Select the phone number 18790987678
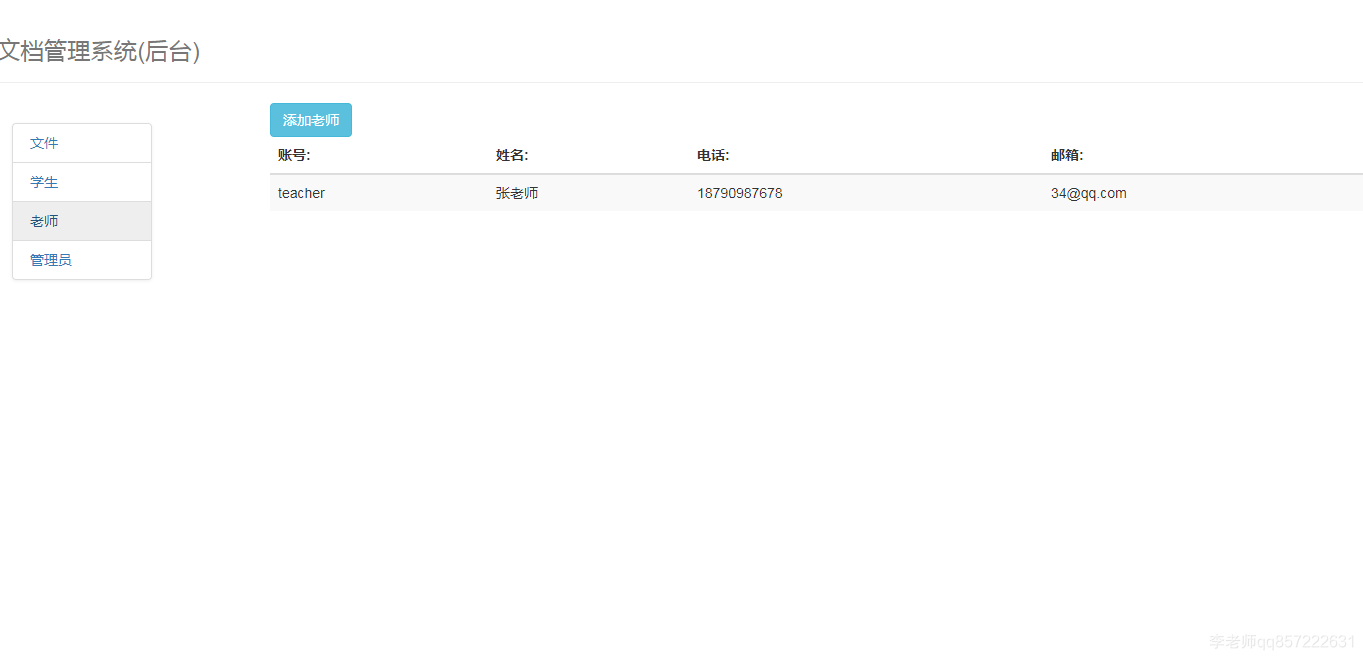1363x660 pixels. click(740, 193)
